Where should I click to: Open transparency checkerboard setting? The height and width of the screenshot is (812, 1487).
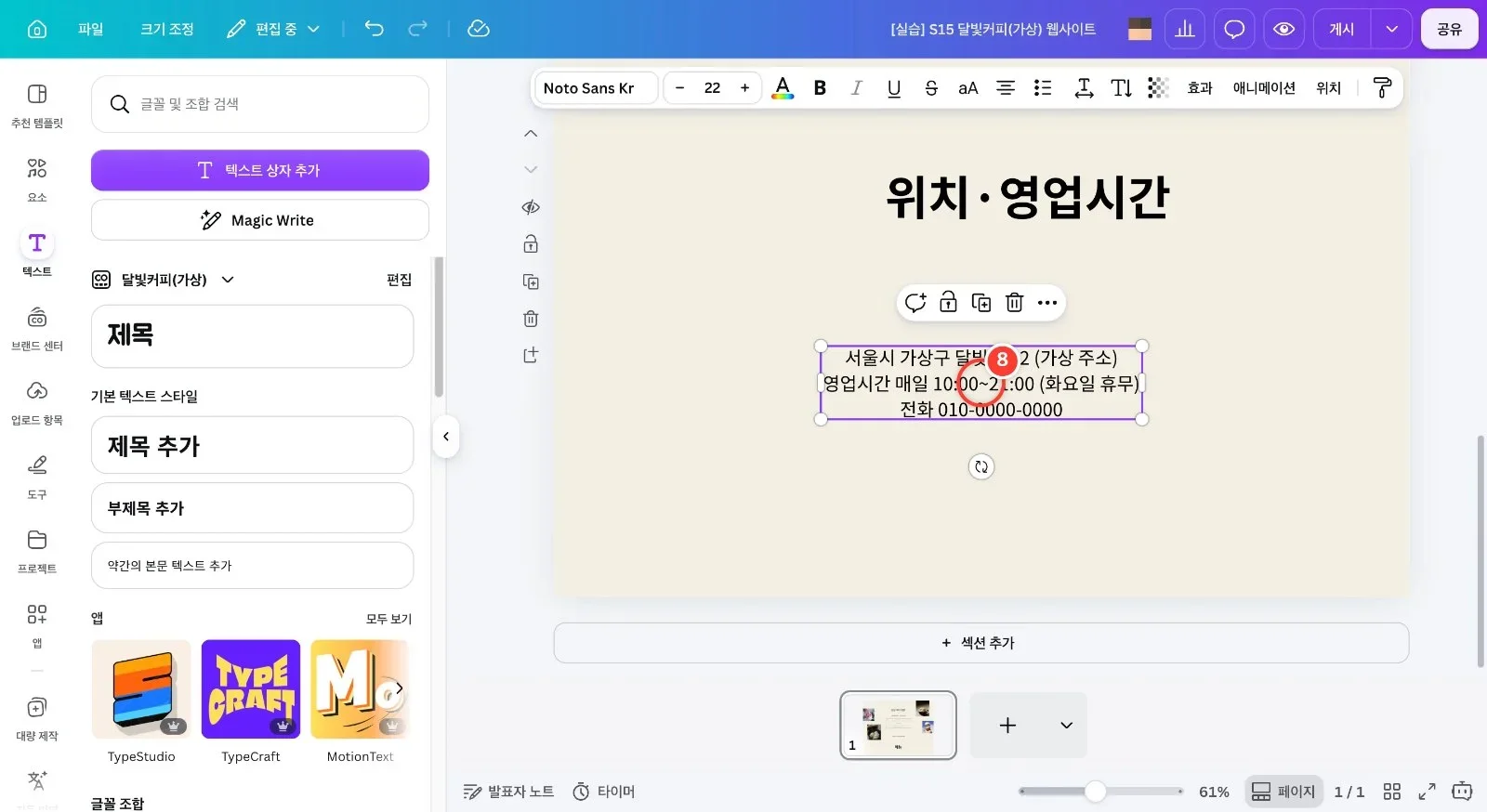[1158, 88]
